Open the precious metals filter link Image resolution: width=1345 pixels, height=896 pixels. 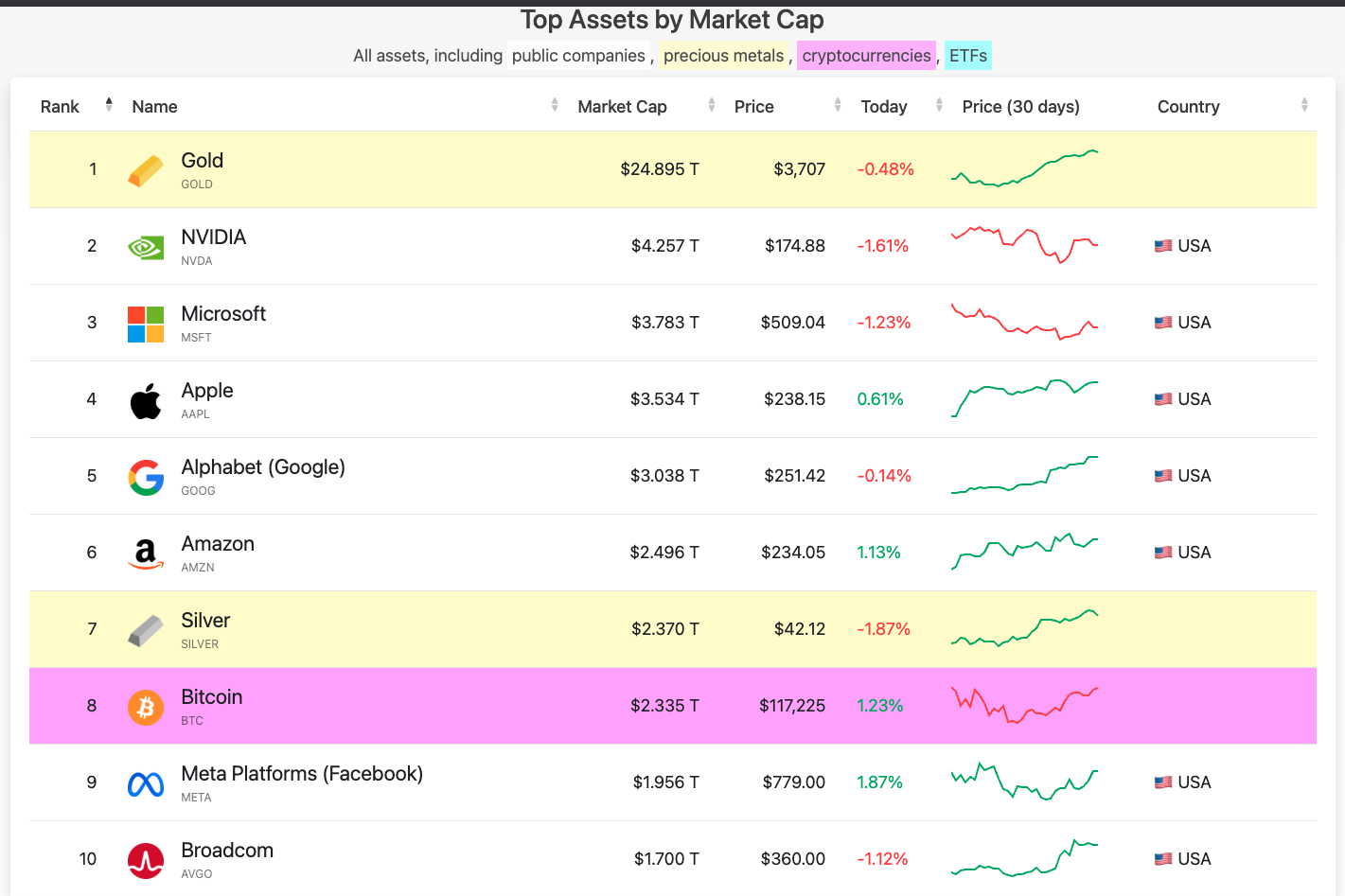pos(724,56)
